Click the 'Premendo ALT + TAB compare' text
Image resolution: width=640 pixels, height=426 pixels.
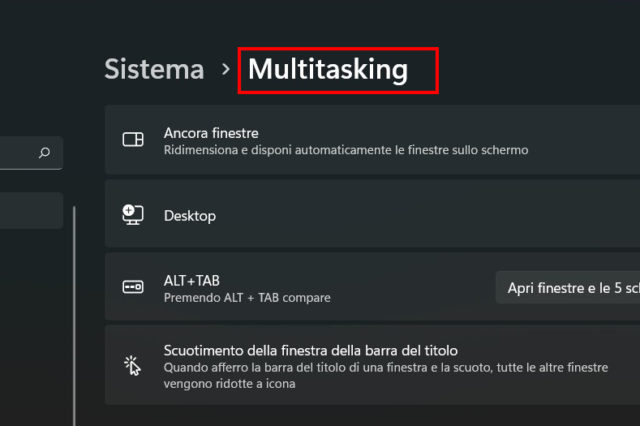246,297
